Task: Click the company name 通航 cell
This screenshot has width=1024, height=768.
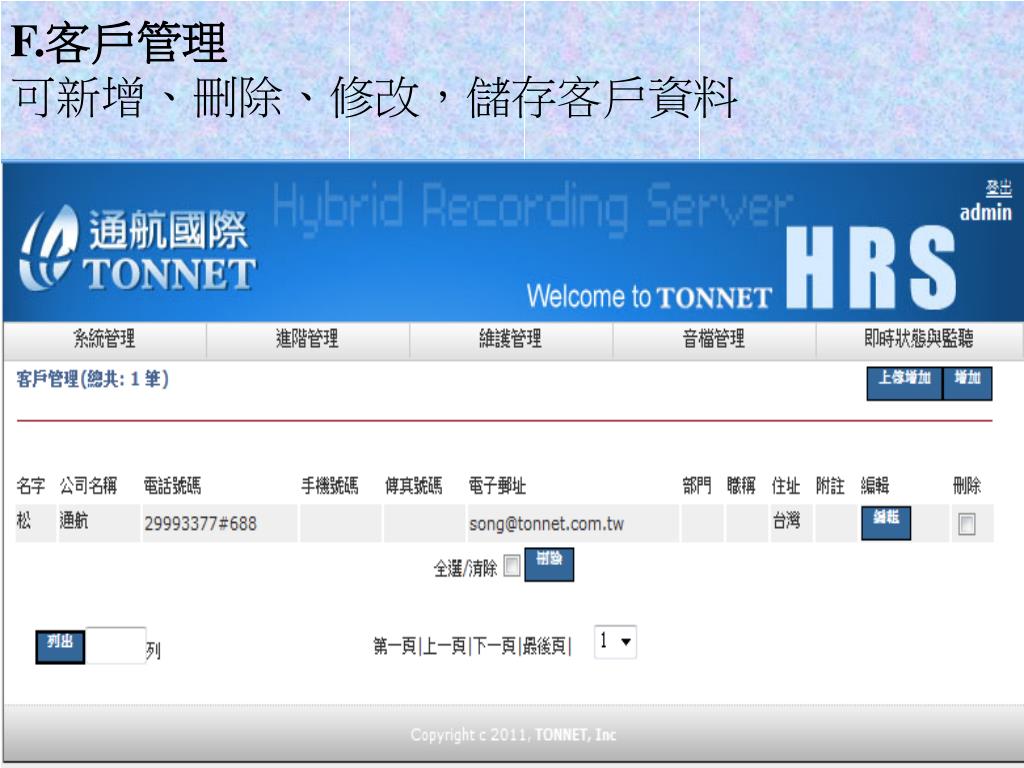Action: pos(99,524)
